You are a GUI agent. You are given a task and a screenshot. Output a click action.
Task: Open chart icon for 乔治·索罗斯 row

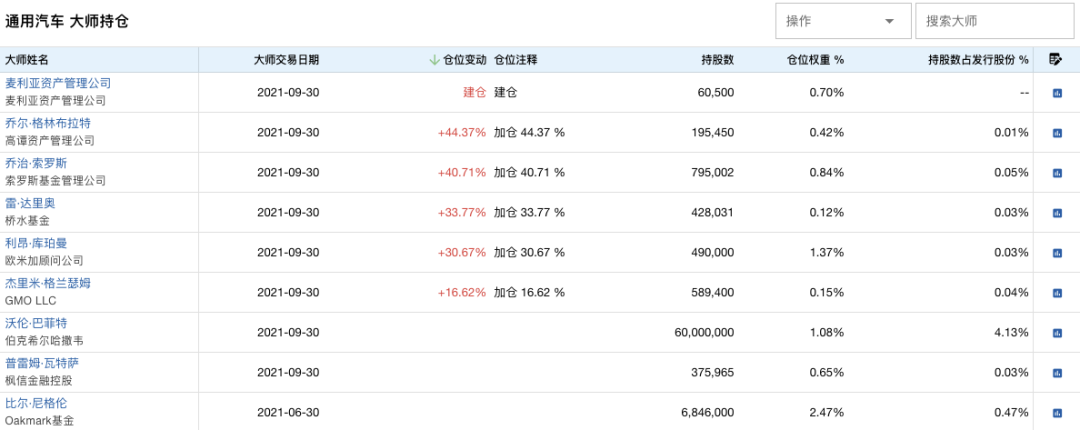[x=1057, y=173]
